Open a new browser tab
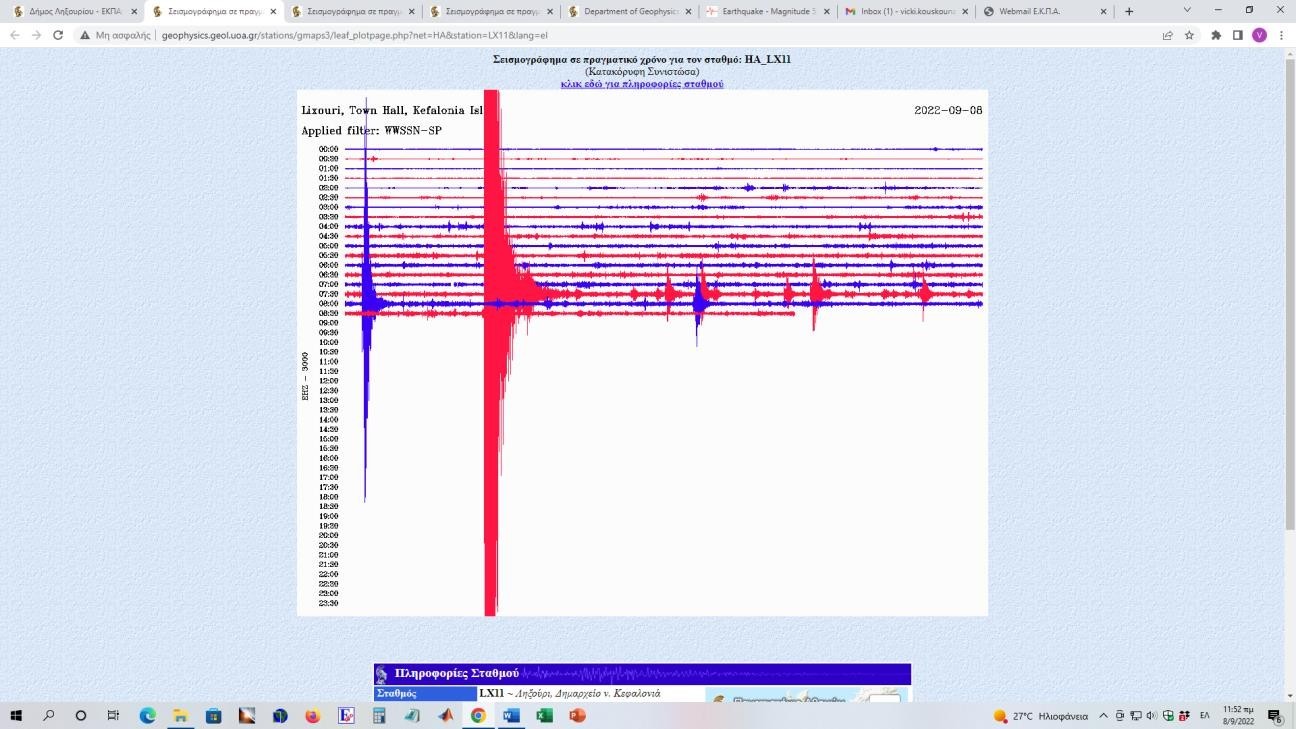The width and height of the screenshot is (1296, 729). tap(1129, 11)
